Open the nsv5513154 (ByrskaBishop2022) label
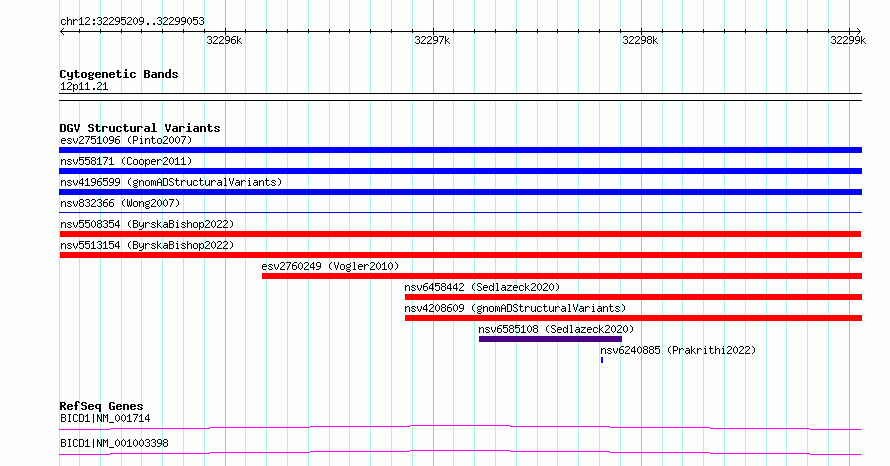 (x=147, y=245)
